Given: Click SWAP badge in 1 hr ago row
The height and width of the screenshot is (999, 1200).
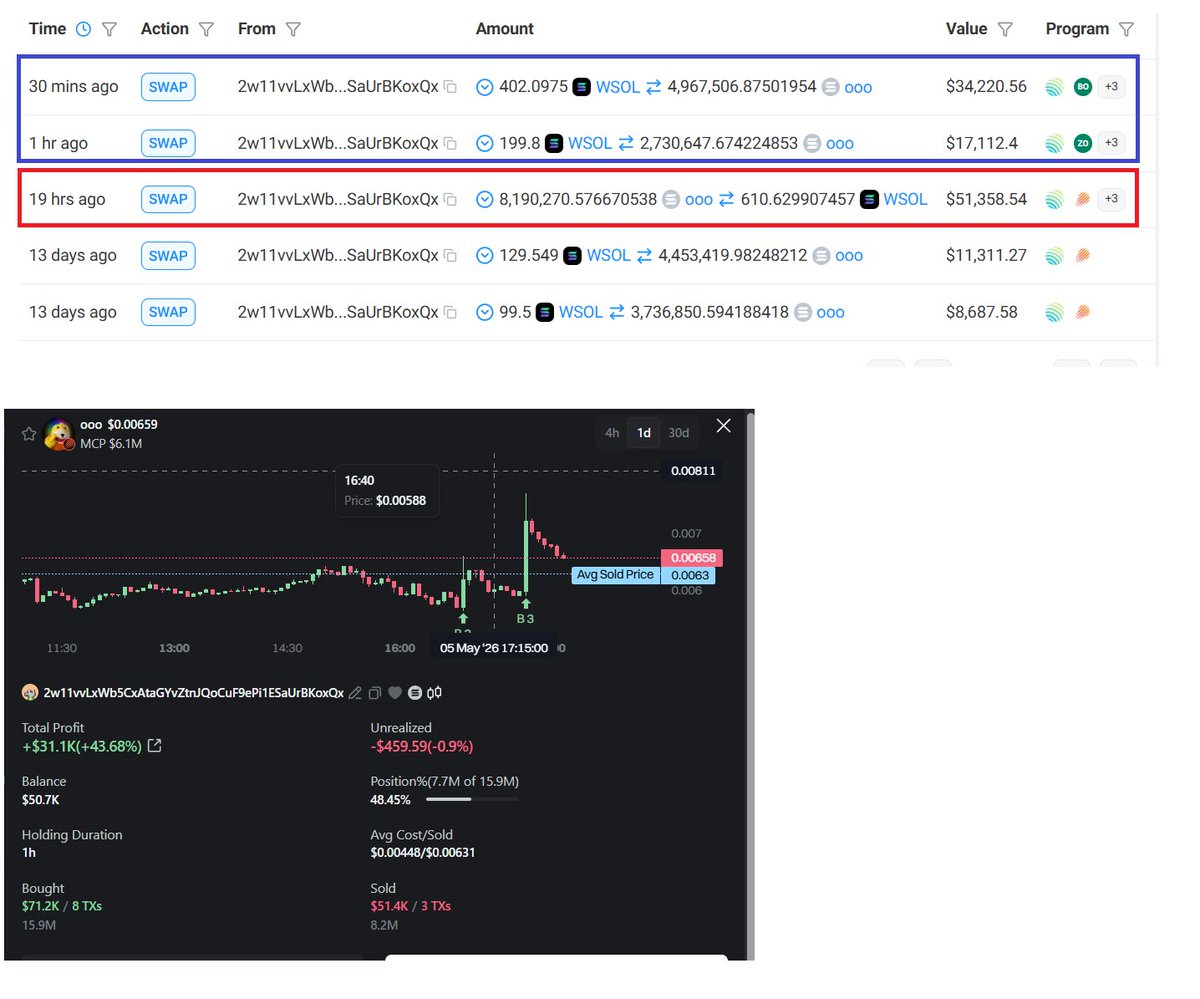Looking at the screenshot, I should click(168, 143).
